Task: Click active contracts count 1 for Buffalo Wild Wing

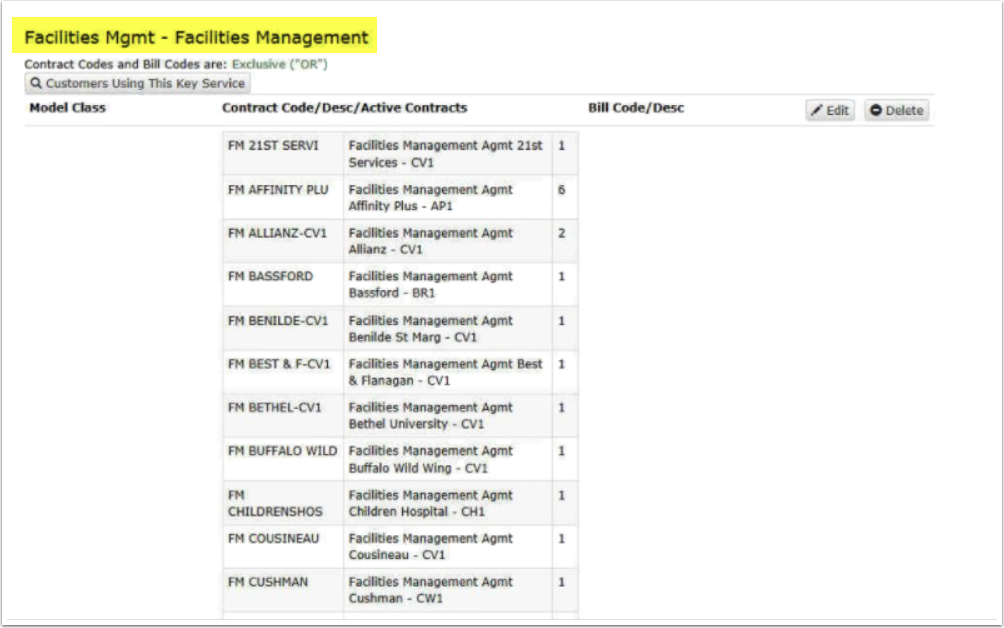Action: click(x=562, y=451)
